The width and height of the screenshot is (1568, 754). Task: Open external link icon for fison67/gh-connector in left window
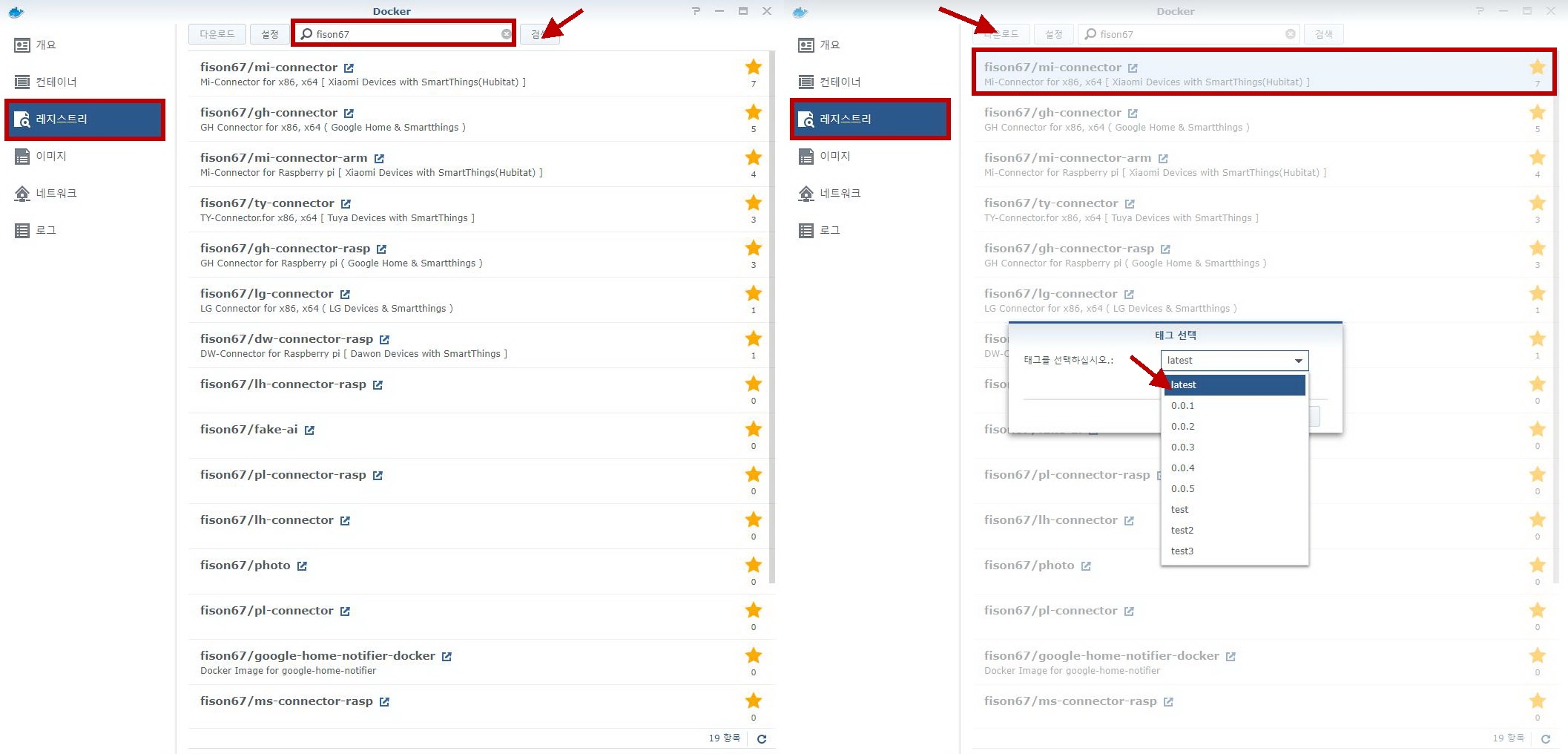pyautogui.click(x=349, y=114)
